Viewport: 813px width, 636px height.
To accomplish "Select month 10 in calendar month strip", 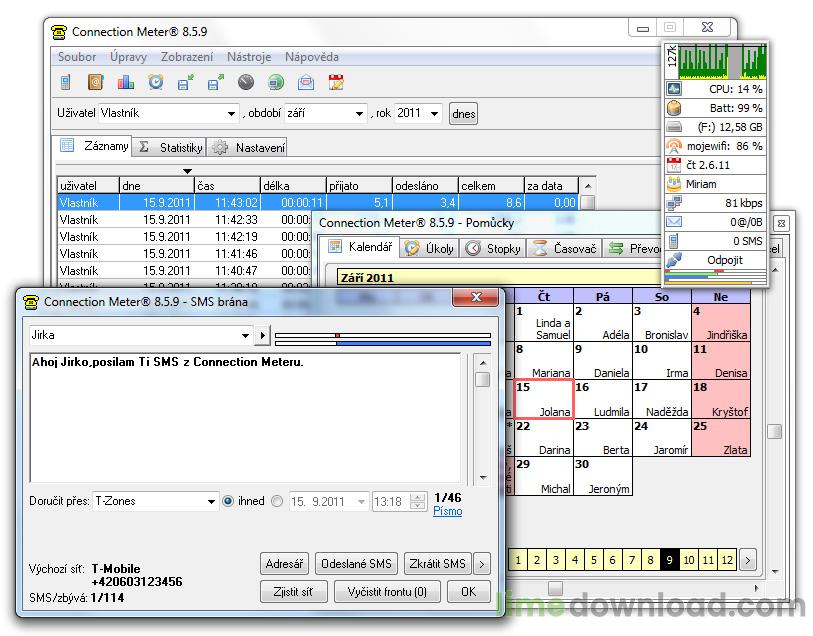I will pos(689,561).
